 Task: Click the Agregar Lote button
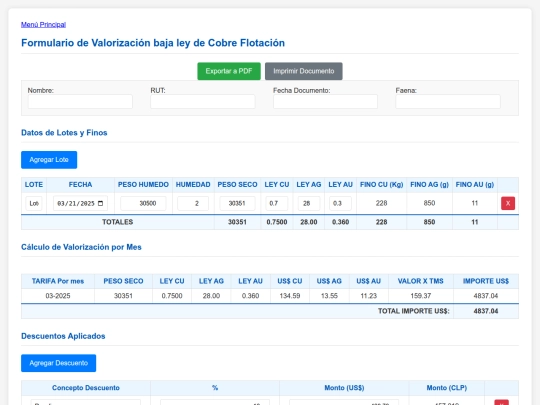click(49, 160)
